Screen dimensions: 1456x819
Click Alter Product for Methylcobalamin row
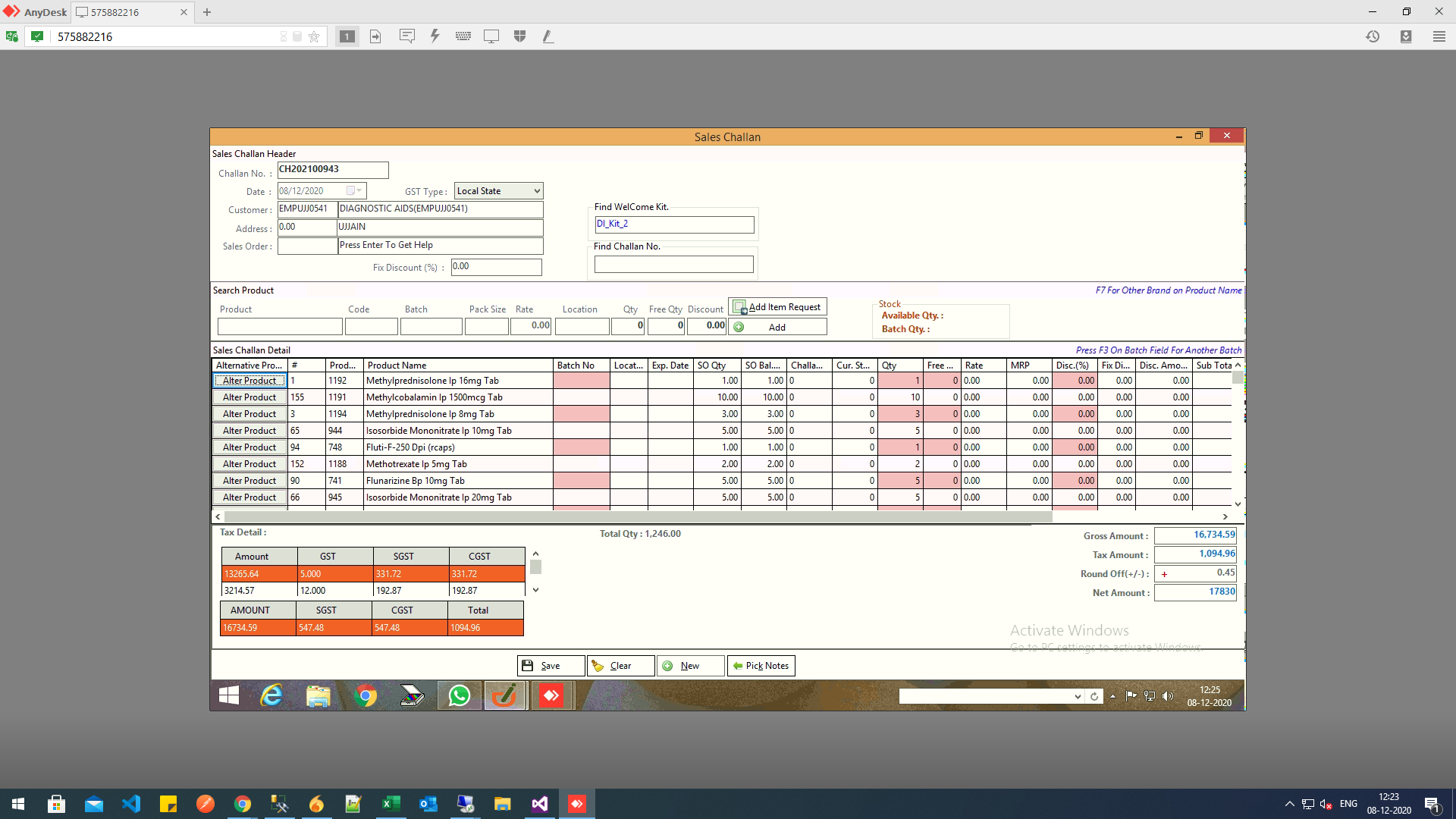click(249, 397)
